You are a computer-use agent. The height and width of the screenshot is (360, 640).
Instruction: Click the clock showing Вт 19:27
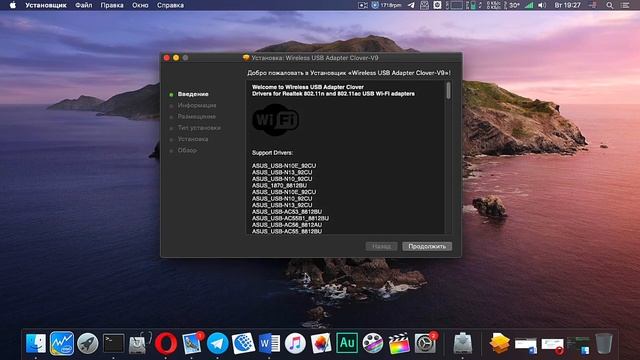[567, 5]
